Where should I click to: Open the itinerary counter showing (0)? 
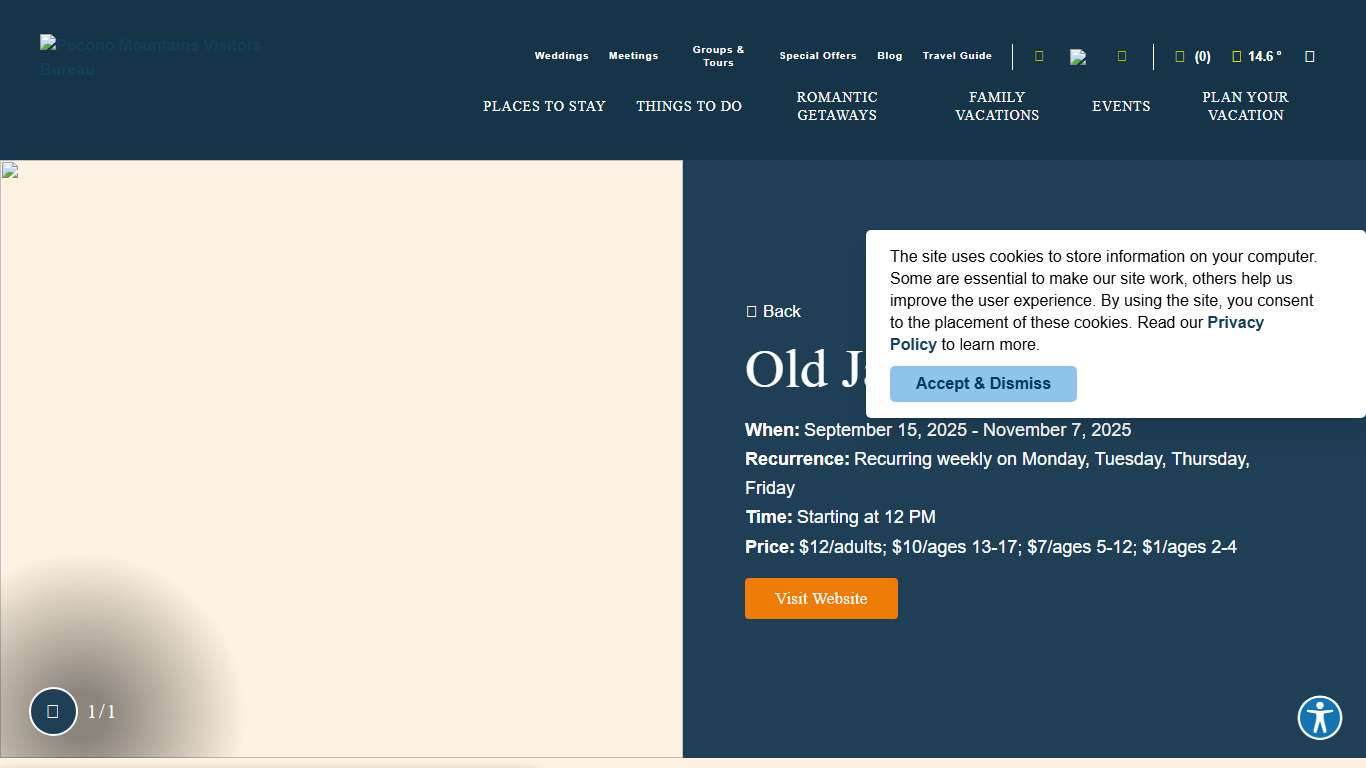click(x=1193, y=57)
